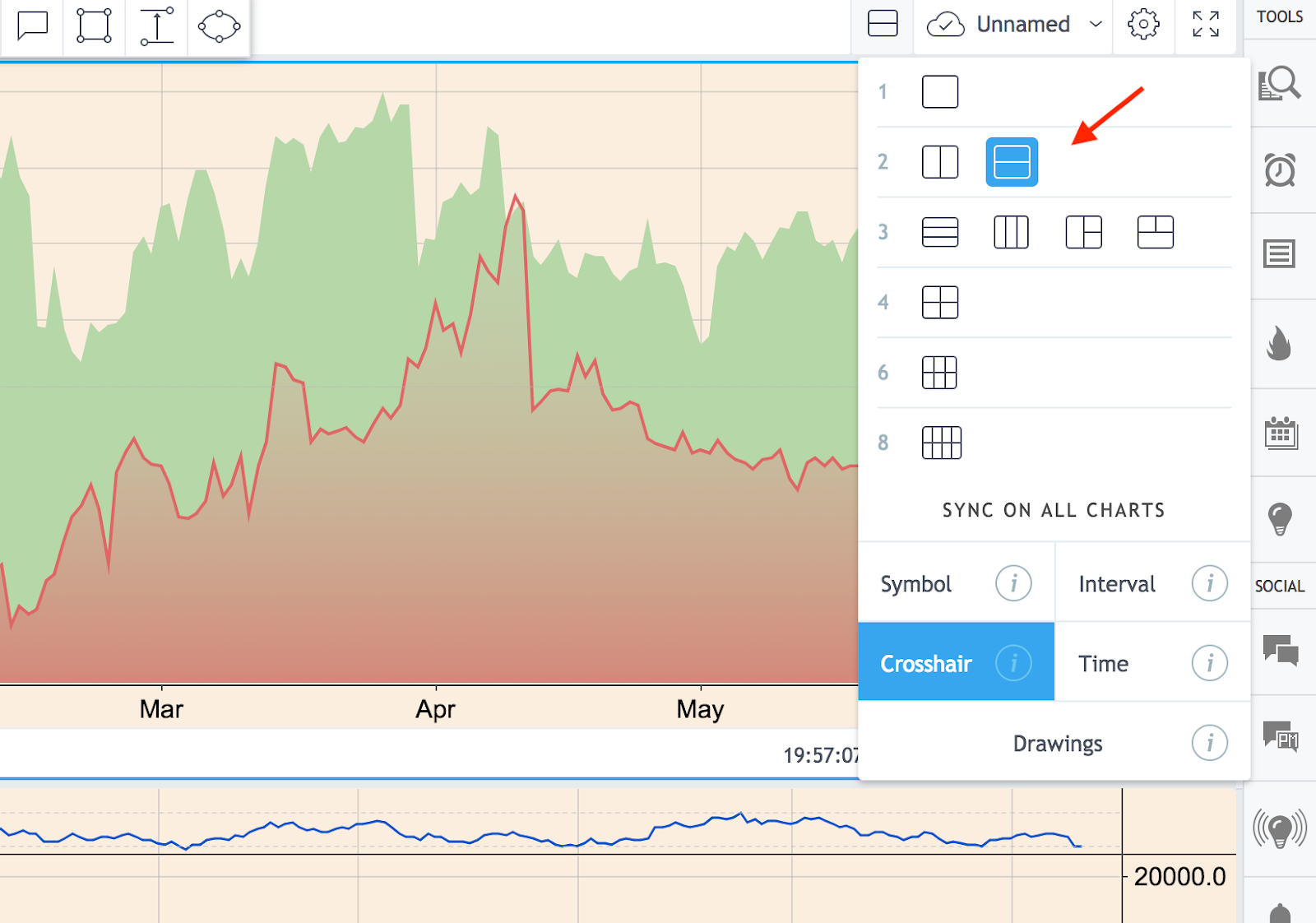Open the Unnamed layout dropdown

[1024, 25]
